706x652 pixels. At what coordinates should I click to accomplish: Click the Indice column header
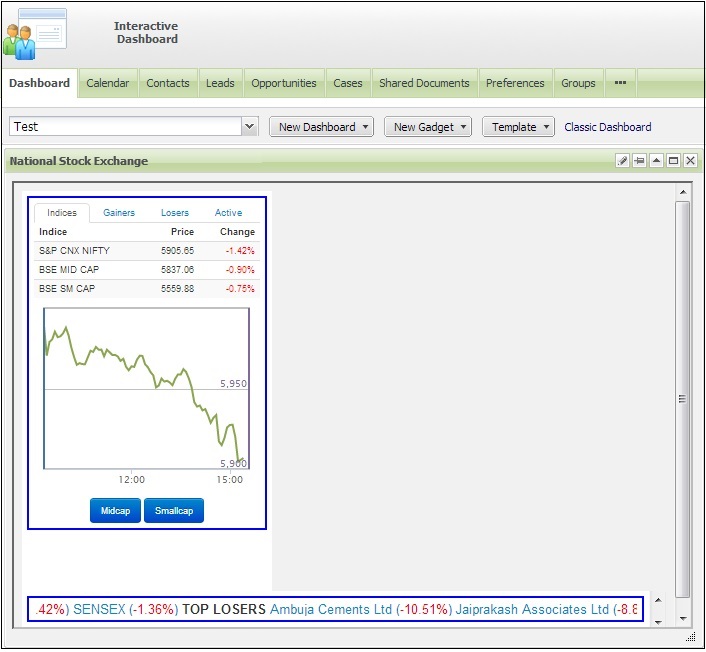pyautogui.click(x=53, y=231)
